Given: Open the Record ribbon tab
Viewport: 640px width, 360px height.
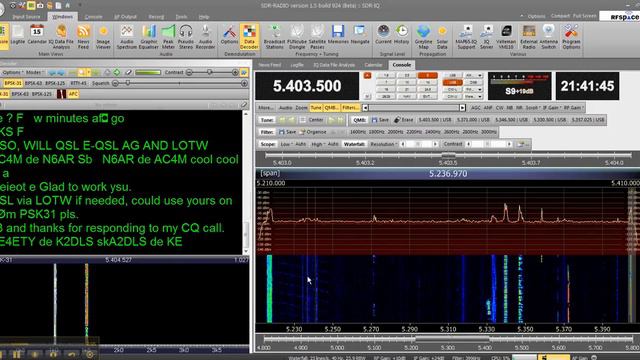Looking at the screenshot, I should click(156, 17).
